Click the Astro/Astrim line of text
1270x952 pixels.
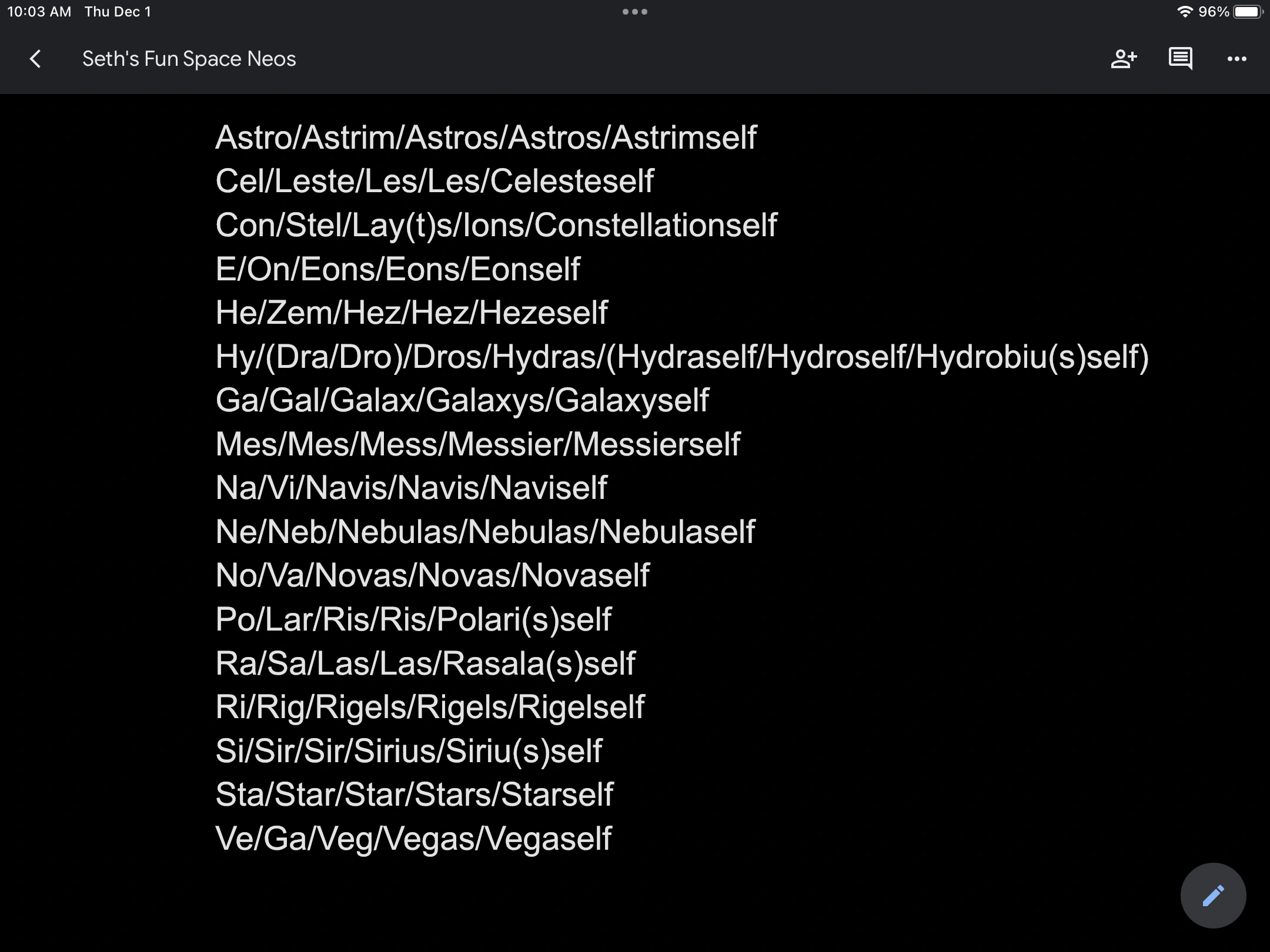tap(486, 138)
